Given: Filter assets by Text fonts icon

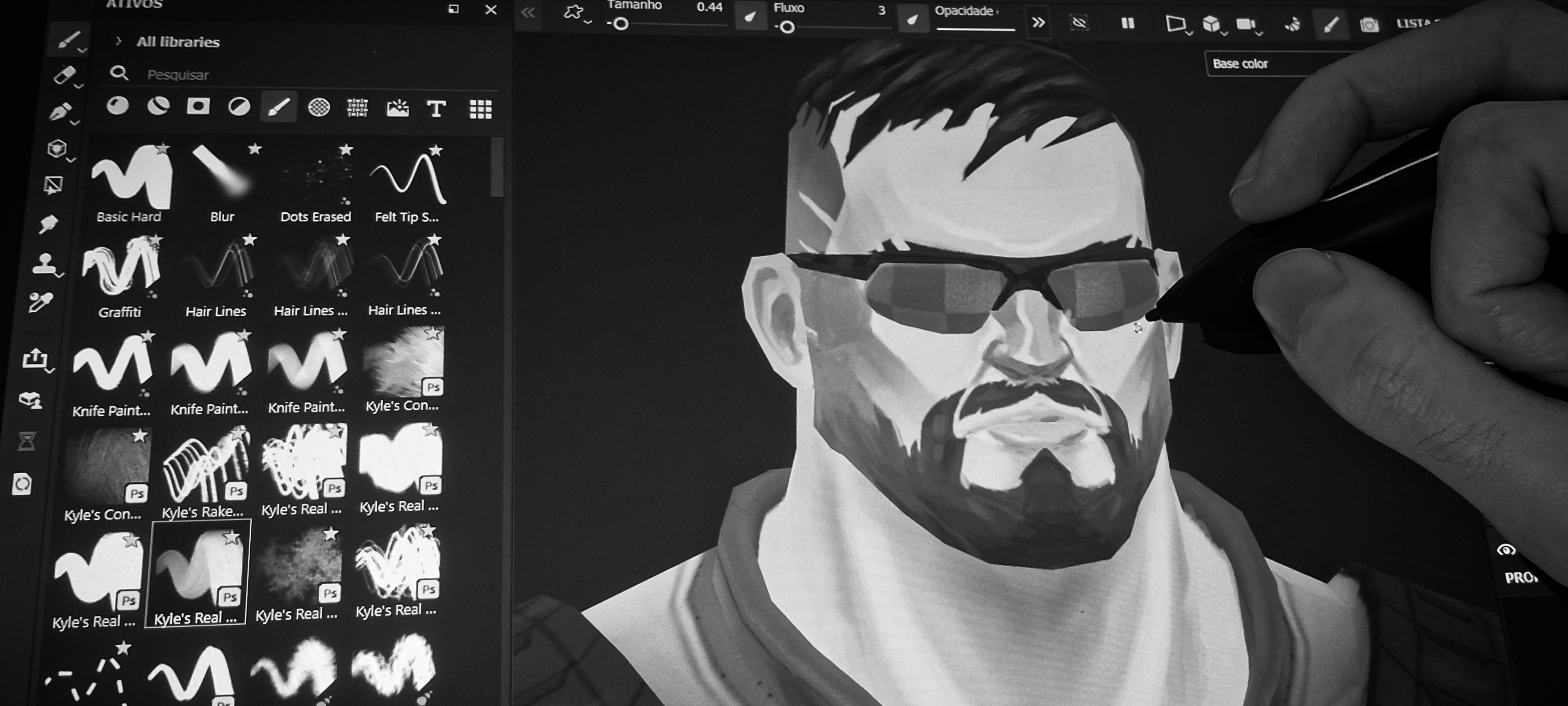Looking at the screenshot, I should 437,109.
